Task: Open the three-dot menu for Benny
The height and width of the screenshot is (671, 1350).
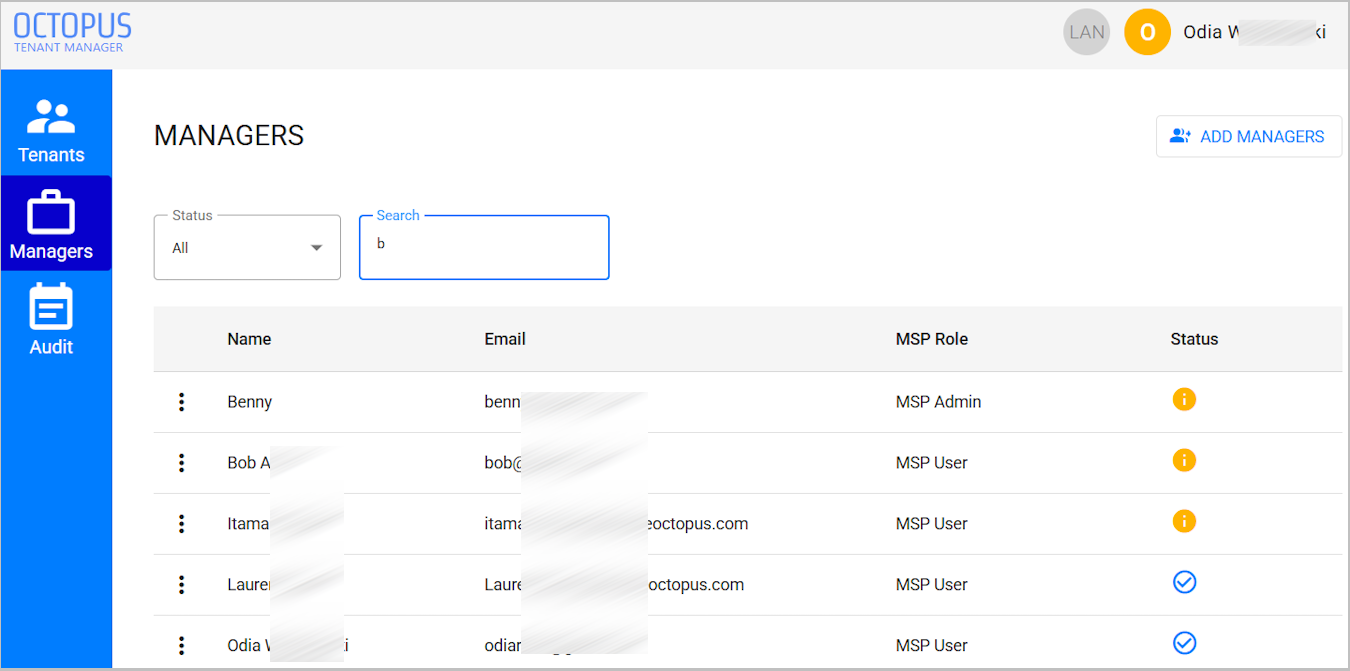Action: point(181,402)
